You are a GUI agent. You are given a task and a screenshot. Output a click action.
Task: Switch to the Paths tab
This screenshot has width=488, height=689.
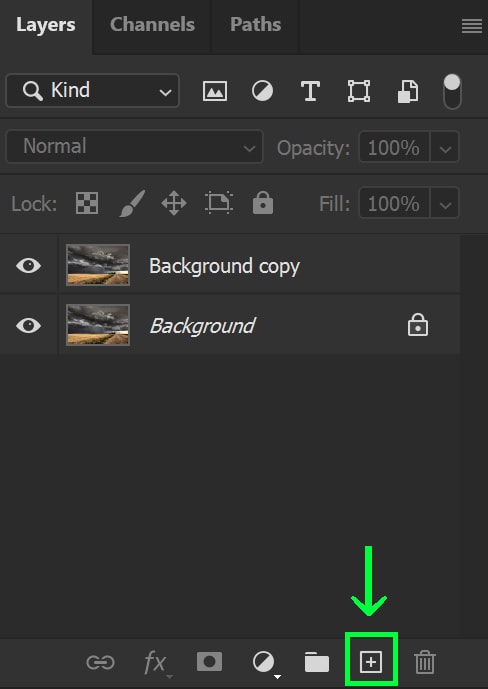pos(255,24)
